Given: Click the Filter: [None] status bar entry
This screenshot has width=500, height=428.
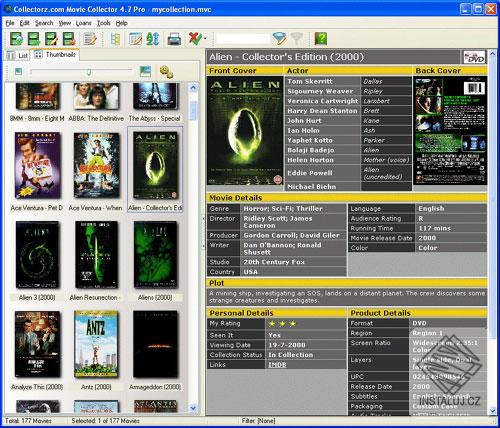Looking at the screenshot, I should [x=259, y=421].
